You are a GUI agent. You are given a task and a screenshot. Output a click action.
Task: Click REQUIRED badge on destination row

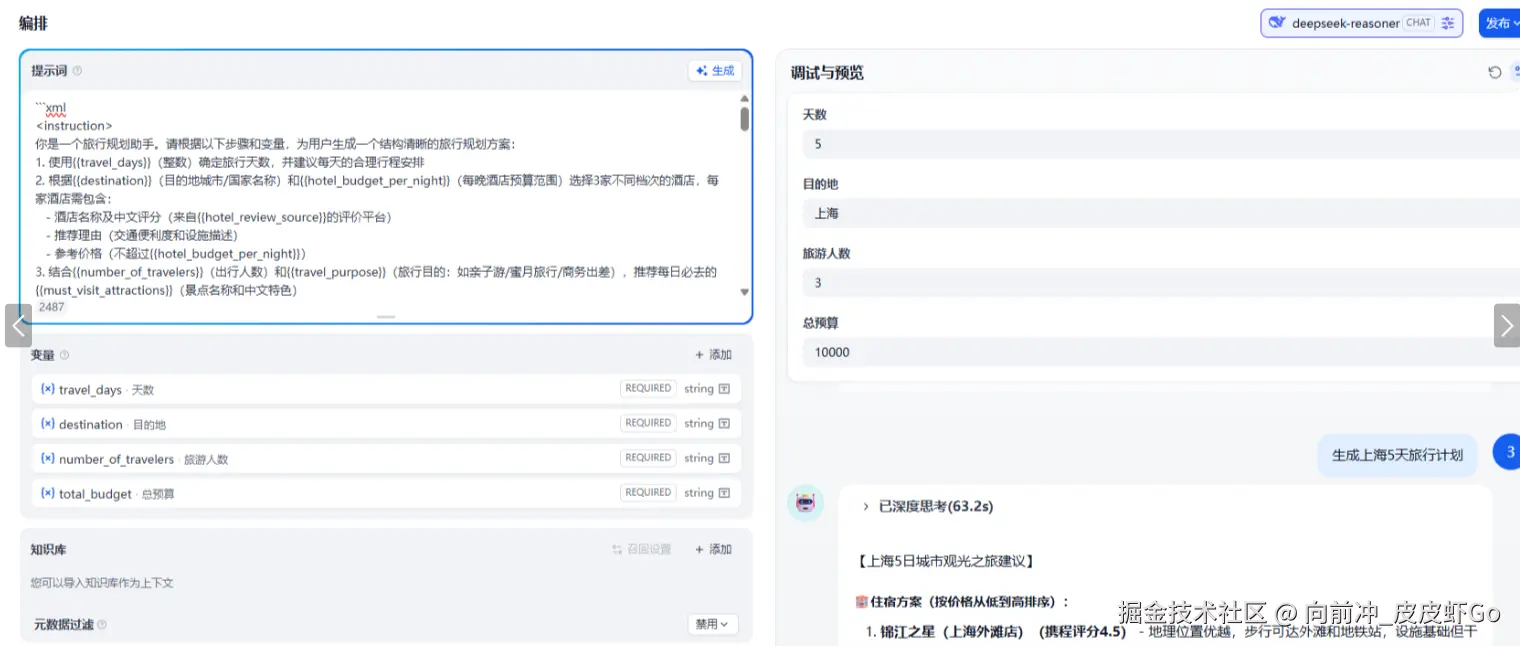[x=648, y=423]
